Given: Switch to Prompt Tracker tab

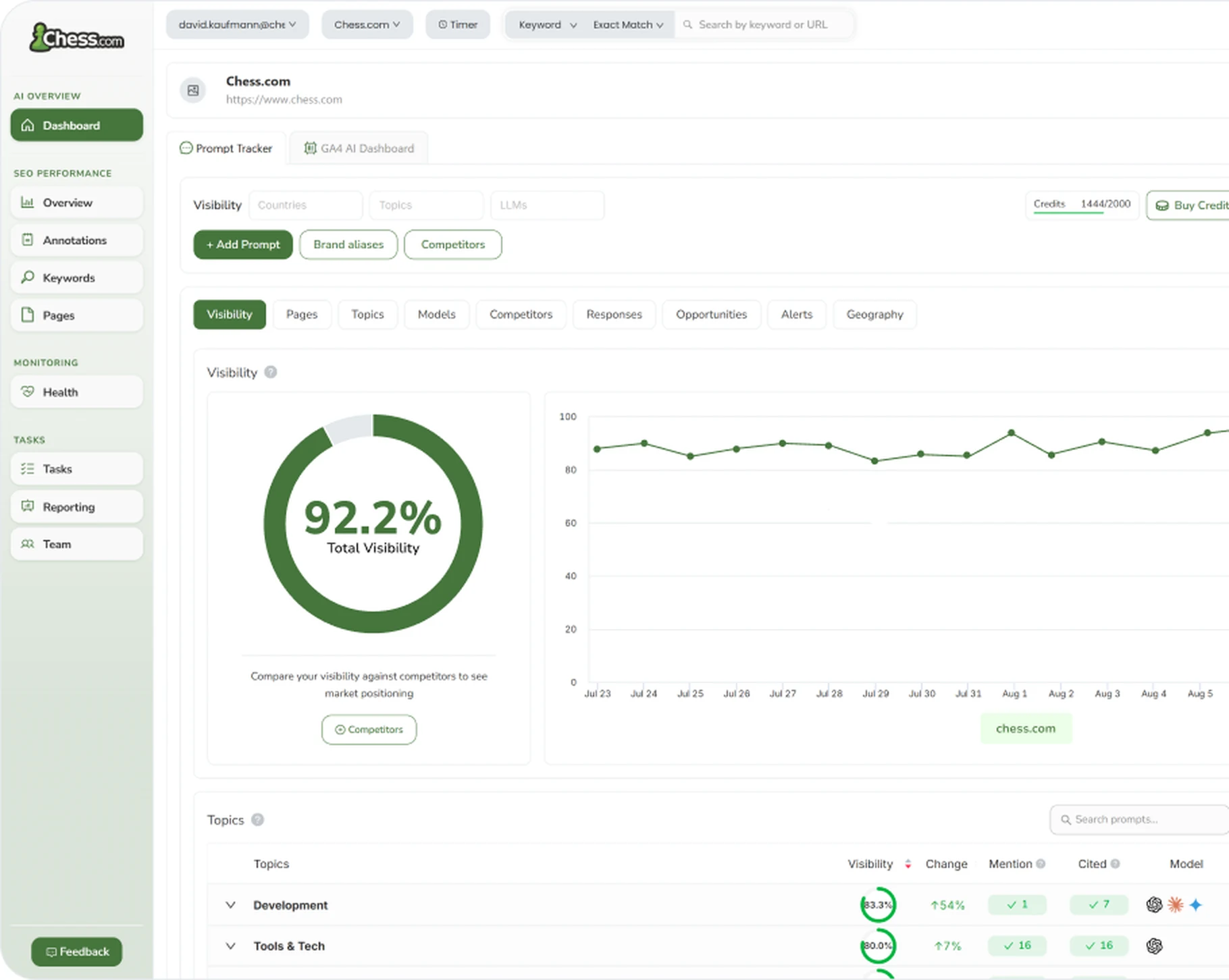Looking at the screenshot, I should pos(226,148).
